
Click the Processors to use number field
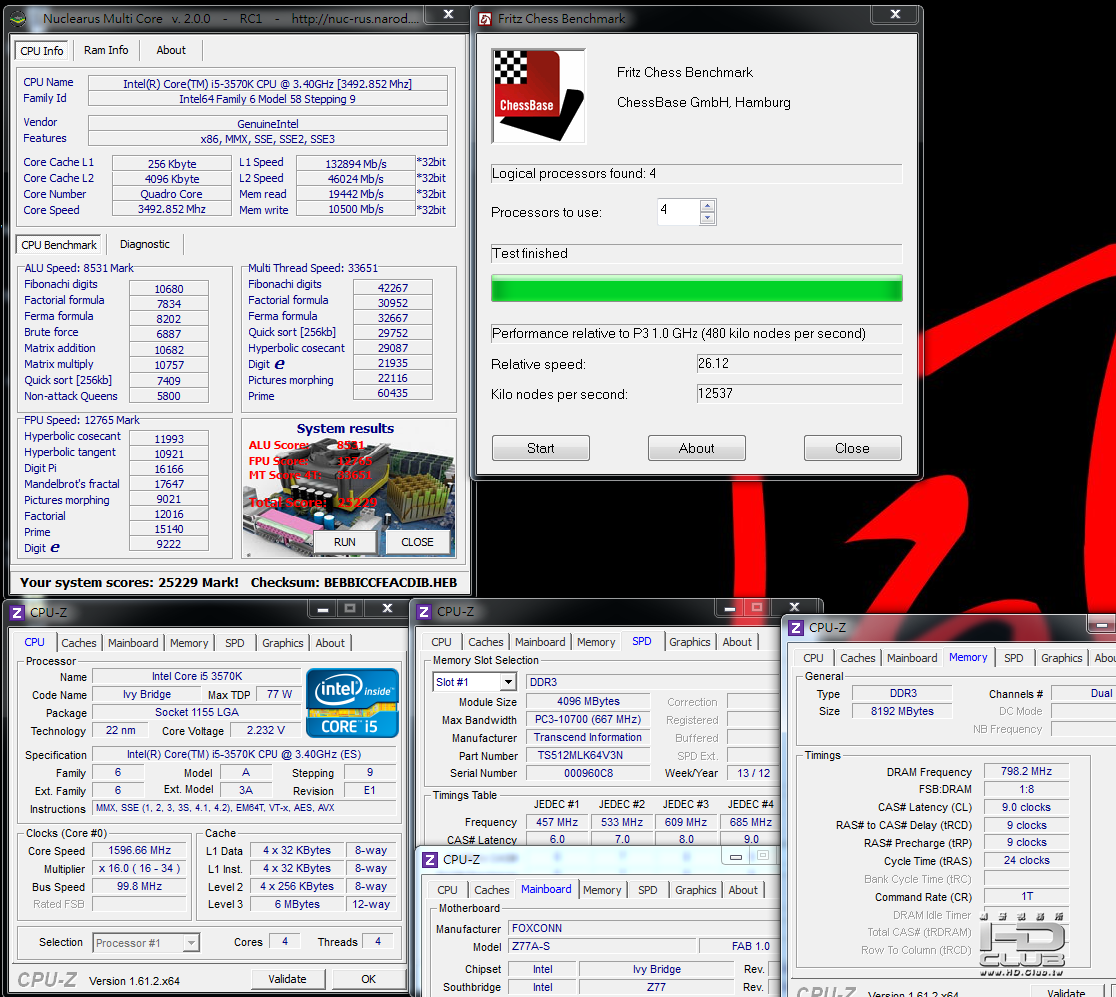(678, 211)
